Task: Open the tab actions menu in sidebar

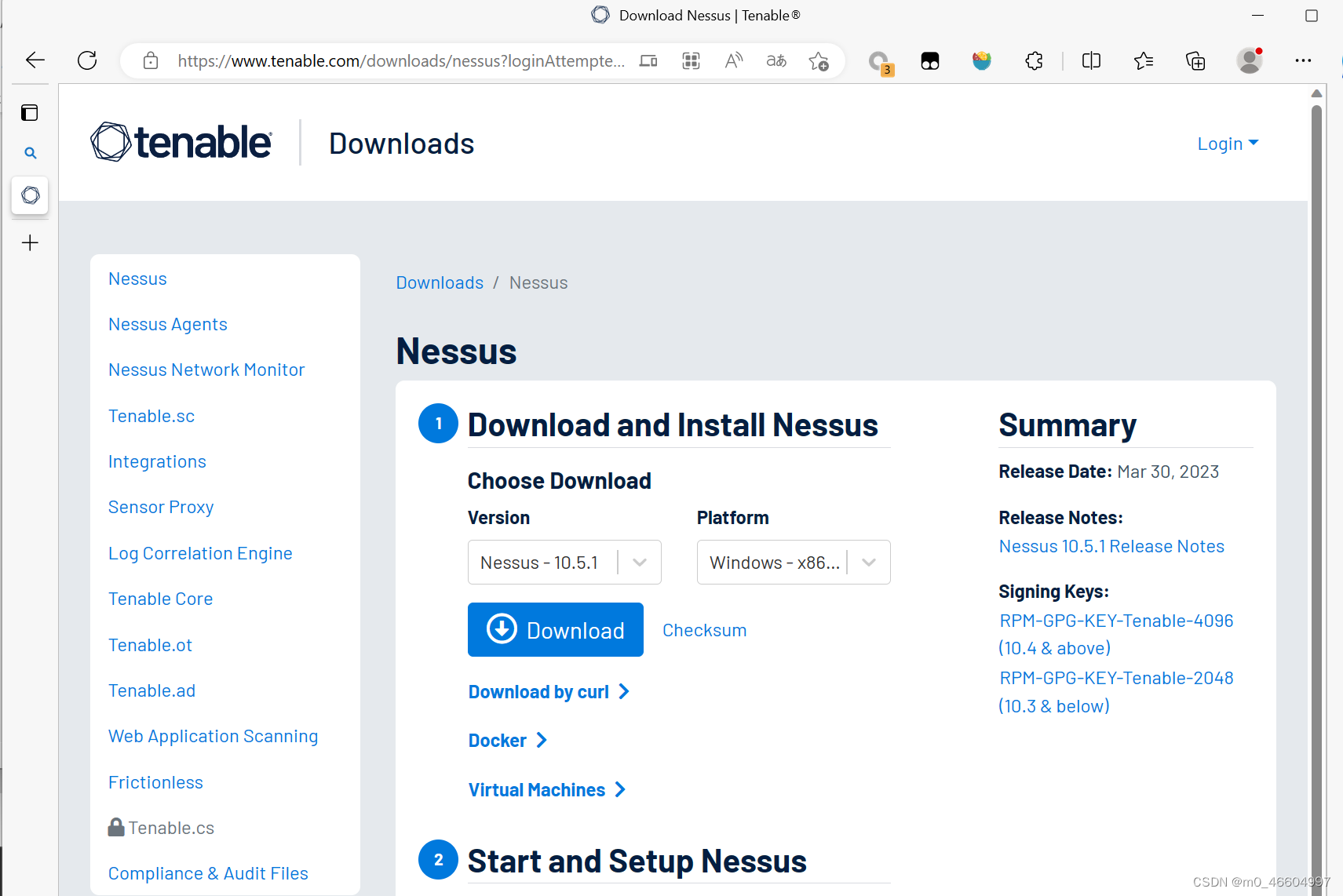Action: point(30,113)
